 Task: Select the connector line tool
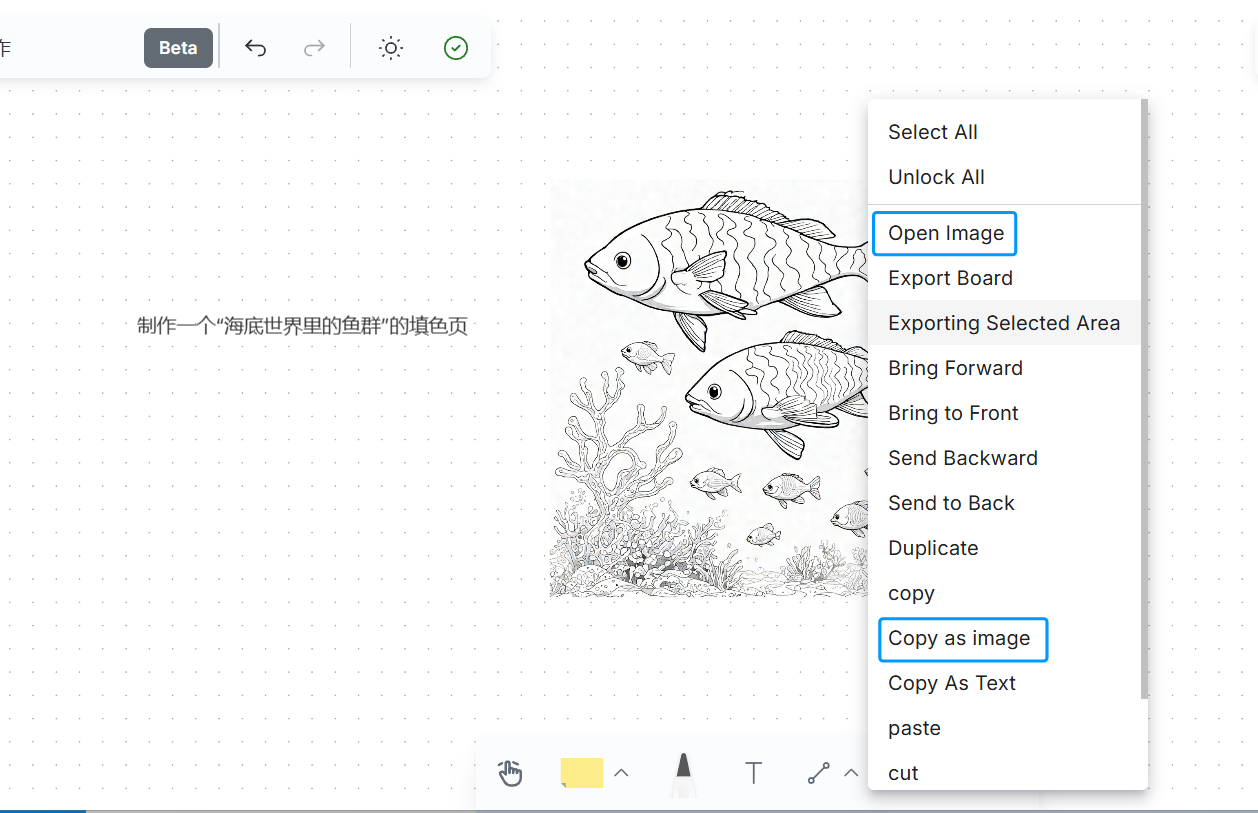point(819,772)
